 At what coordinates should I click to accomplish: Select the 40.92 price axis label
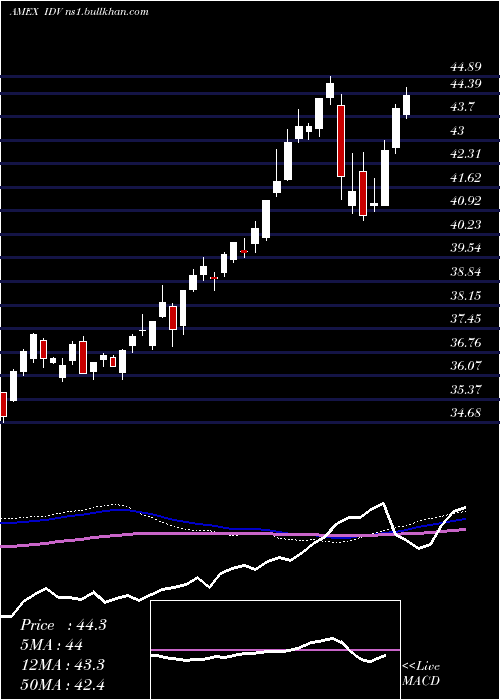click(x=466, y=201)
